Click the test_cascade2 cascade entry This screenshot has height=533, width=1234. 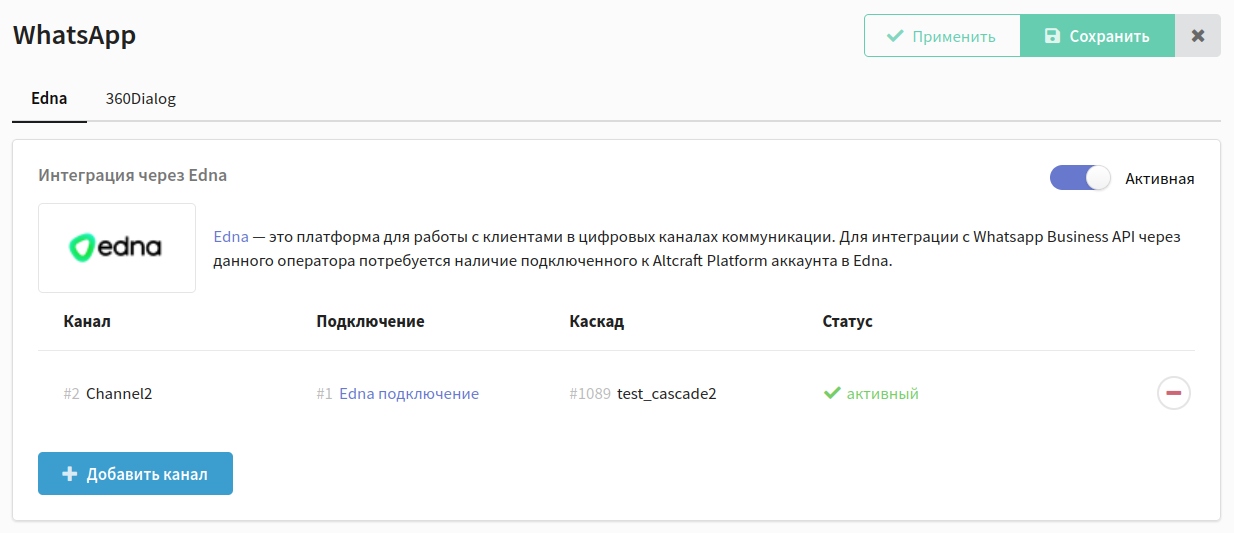[667, 394]
